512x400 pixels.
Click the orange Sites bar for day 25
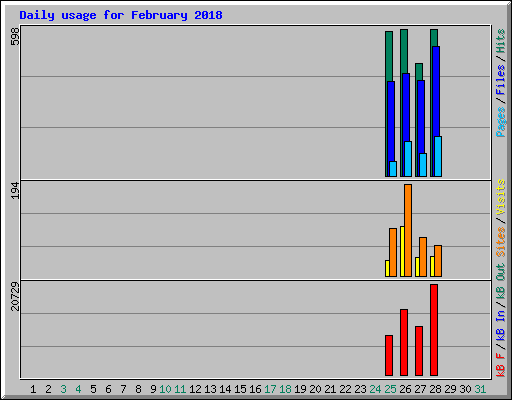pos(393,252)
